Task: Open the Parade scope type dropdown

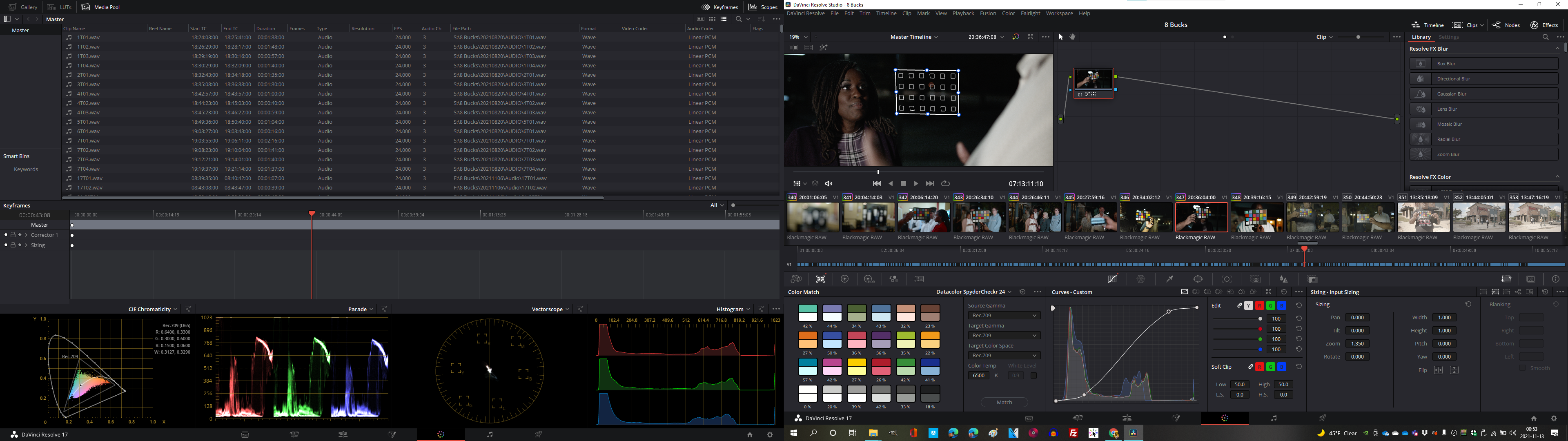Action: (361, 310)
